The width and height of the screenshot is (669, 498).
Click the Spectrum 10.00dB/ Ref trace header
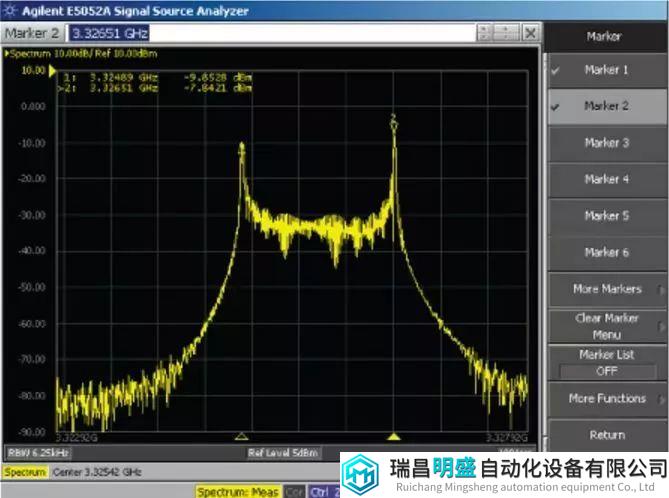(81, 54)
